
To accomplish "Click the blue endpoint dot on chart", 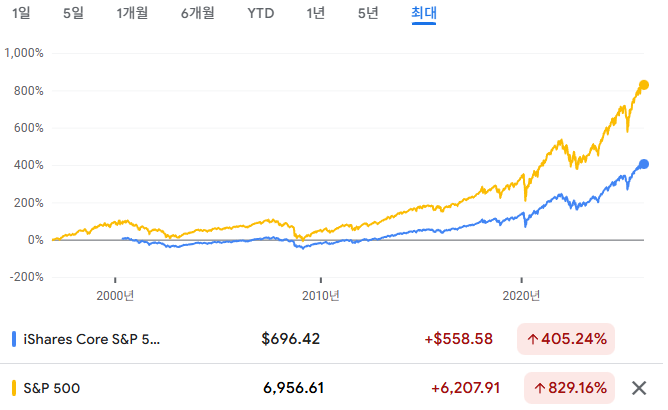I will click(644, 164).
